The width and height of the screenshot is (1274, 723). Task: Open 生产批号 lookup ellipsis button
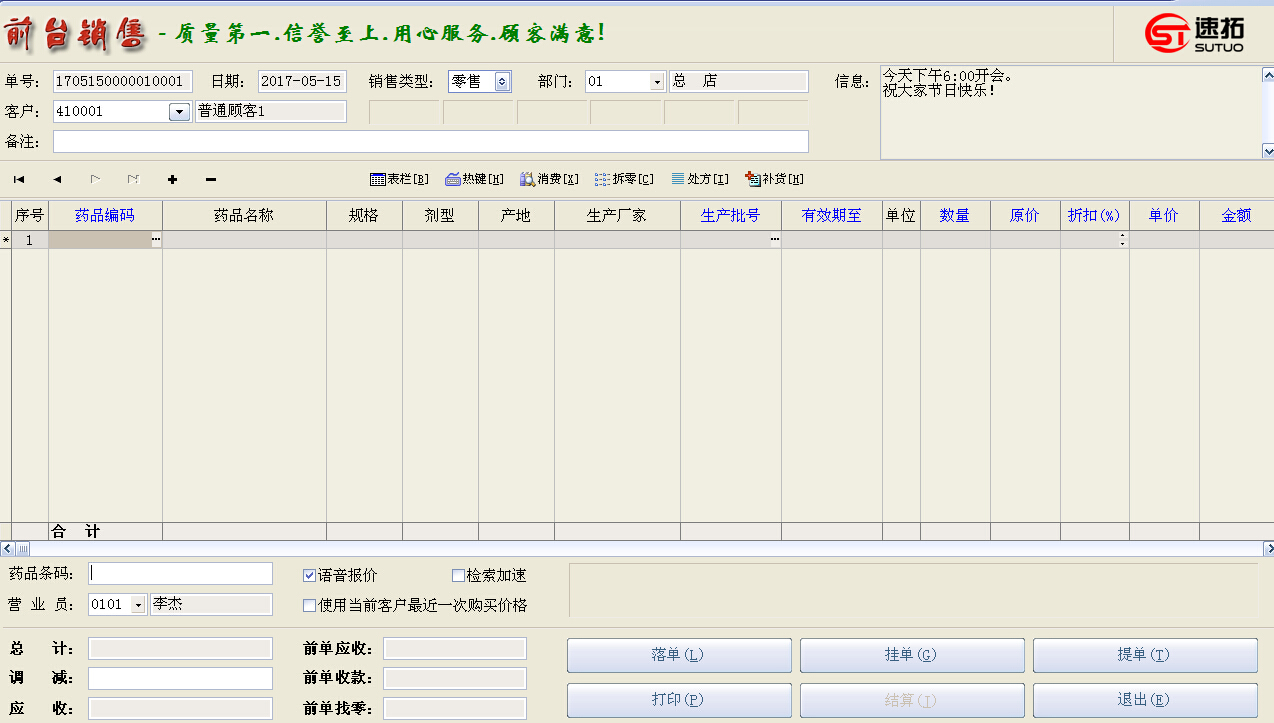[775, 240]
